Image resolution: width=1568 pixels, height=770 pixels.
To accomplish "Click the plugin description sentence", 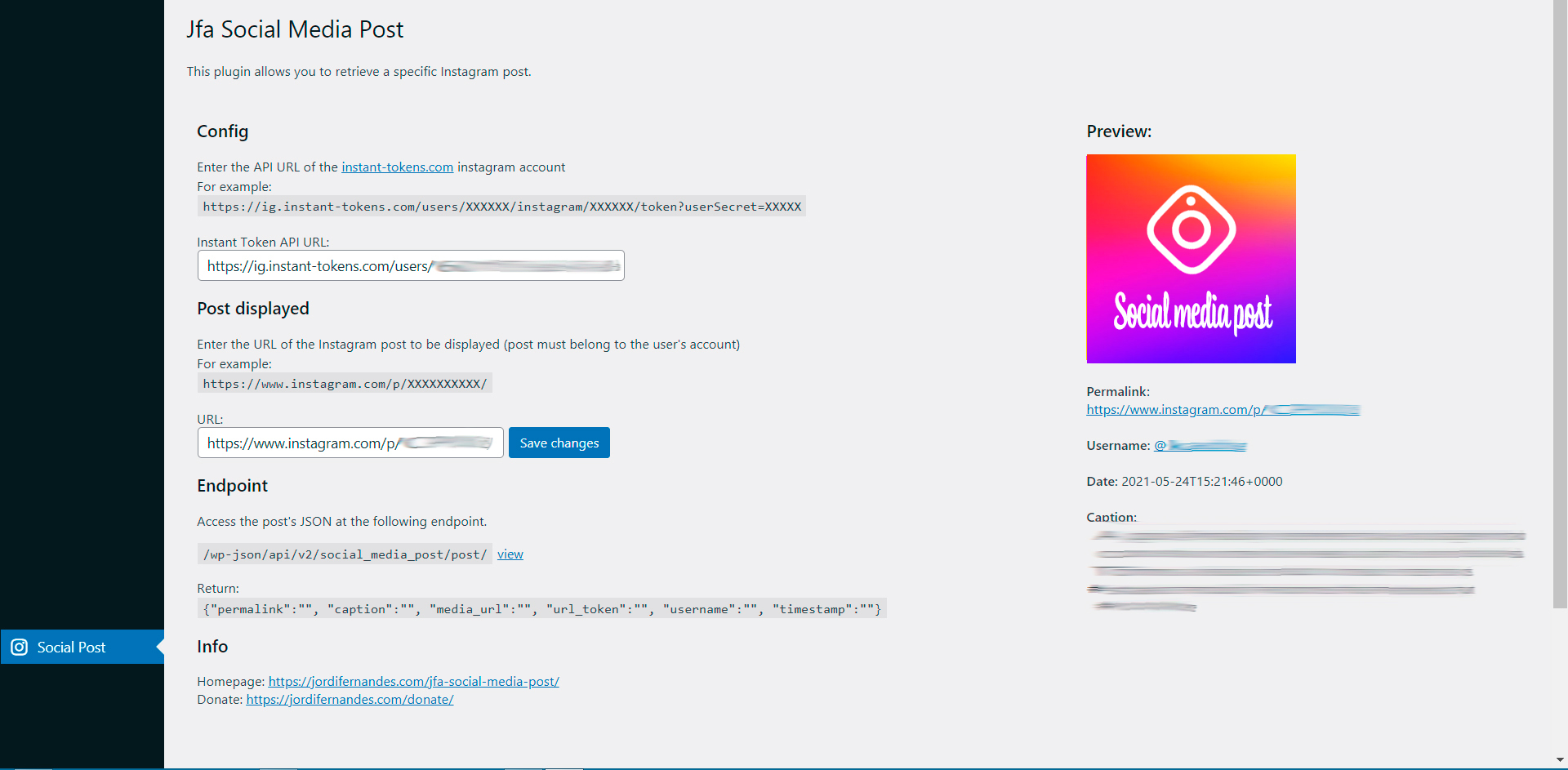I will [359, 72].
